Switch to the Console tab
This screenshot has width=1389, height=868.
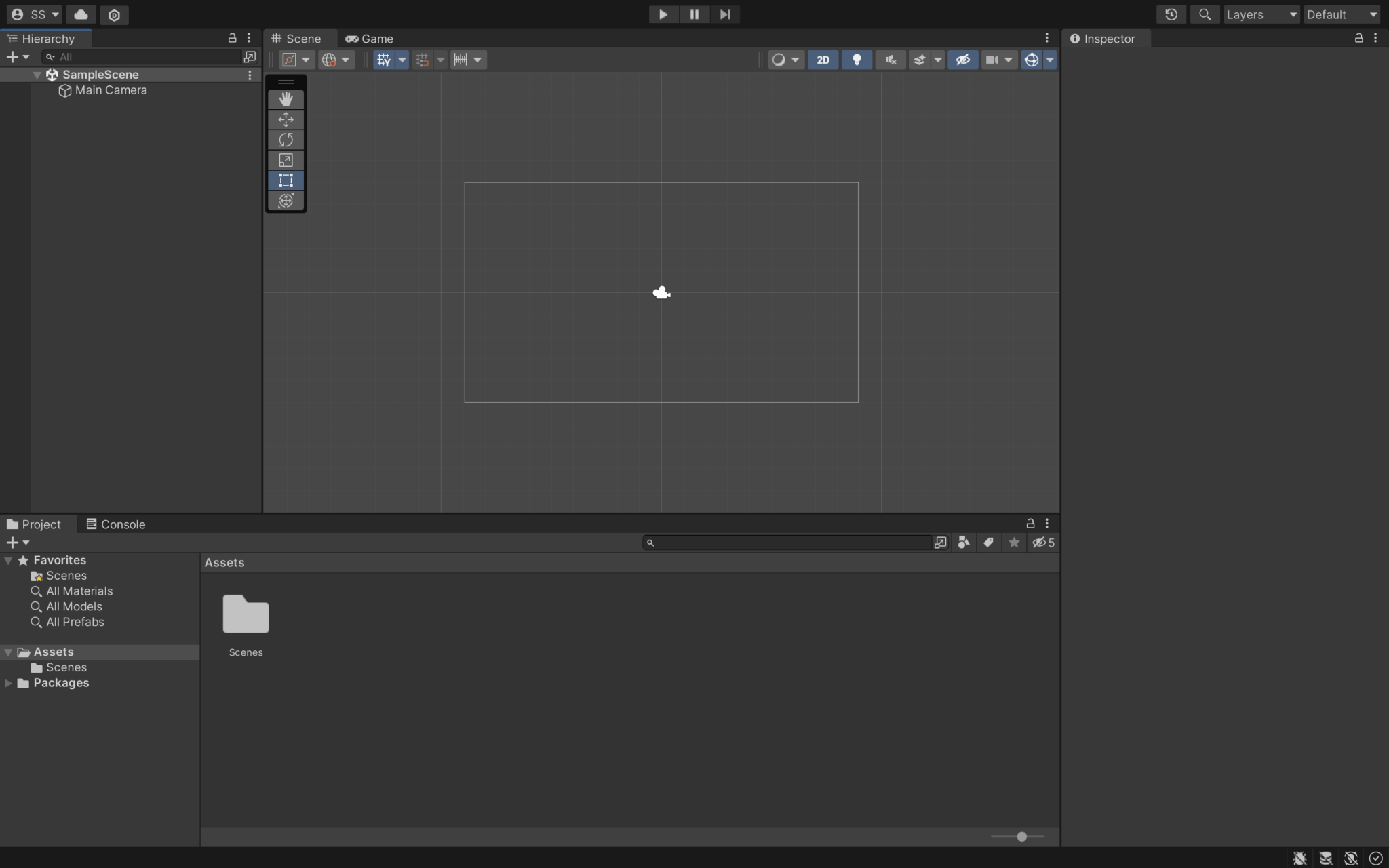123,524
